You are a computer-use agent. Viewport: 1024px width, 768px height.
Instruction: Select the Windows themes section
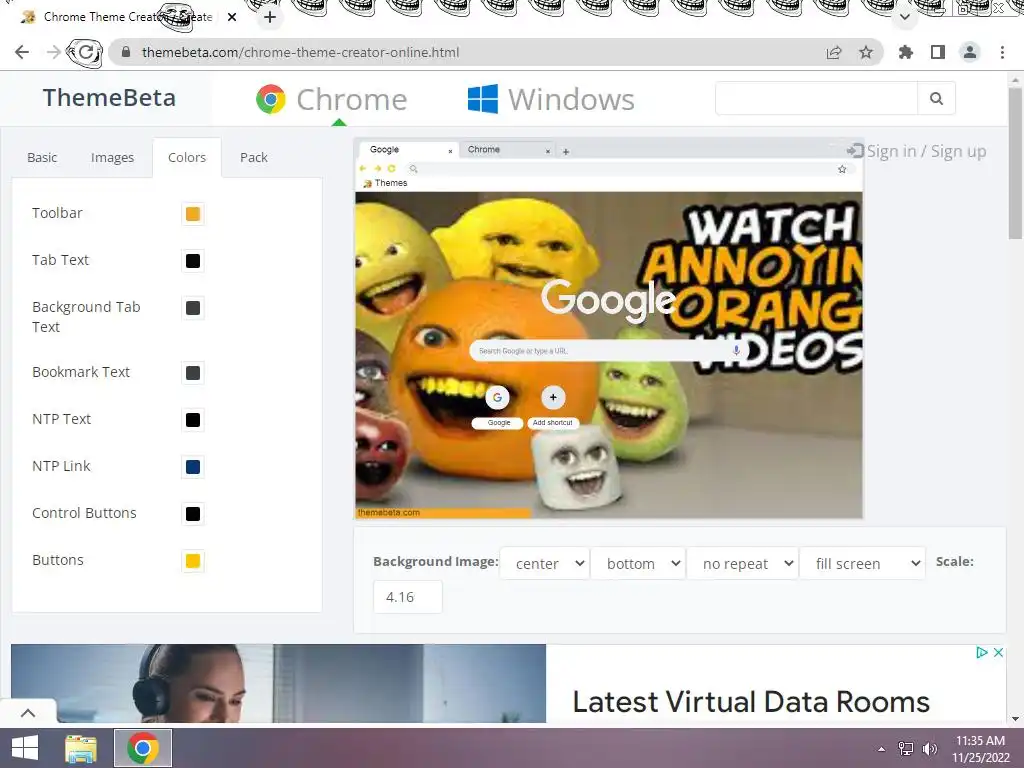coord(551,99)
